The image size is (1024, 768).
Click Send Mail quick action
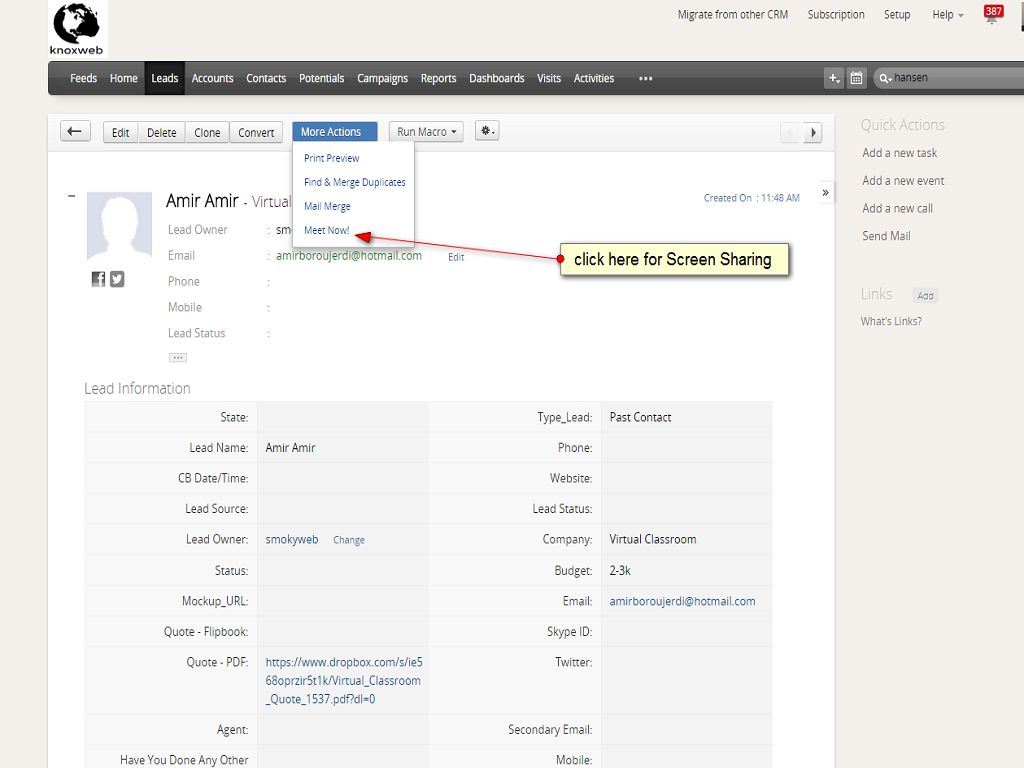click(886, 236)
